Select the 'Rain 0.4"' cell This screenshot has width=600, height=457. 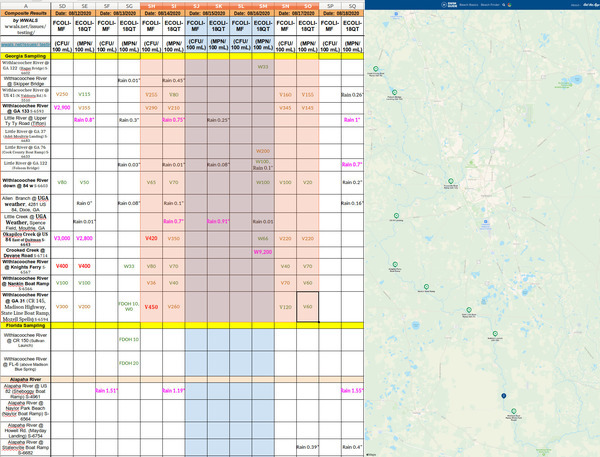(x=352, y=447)
